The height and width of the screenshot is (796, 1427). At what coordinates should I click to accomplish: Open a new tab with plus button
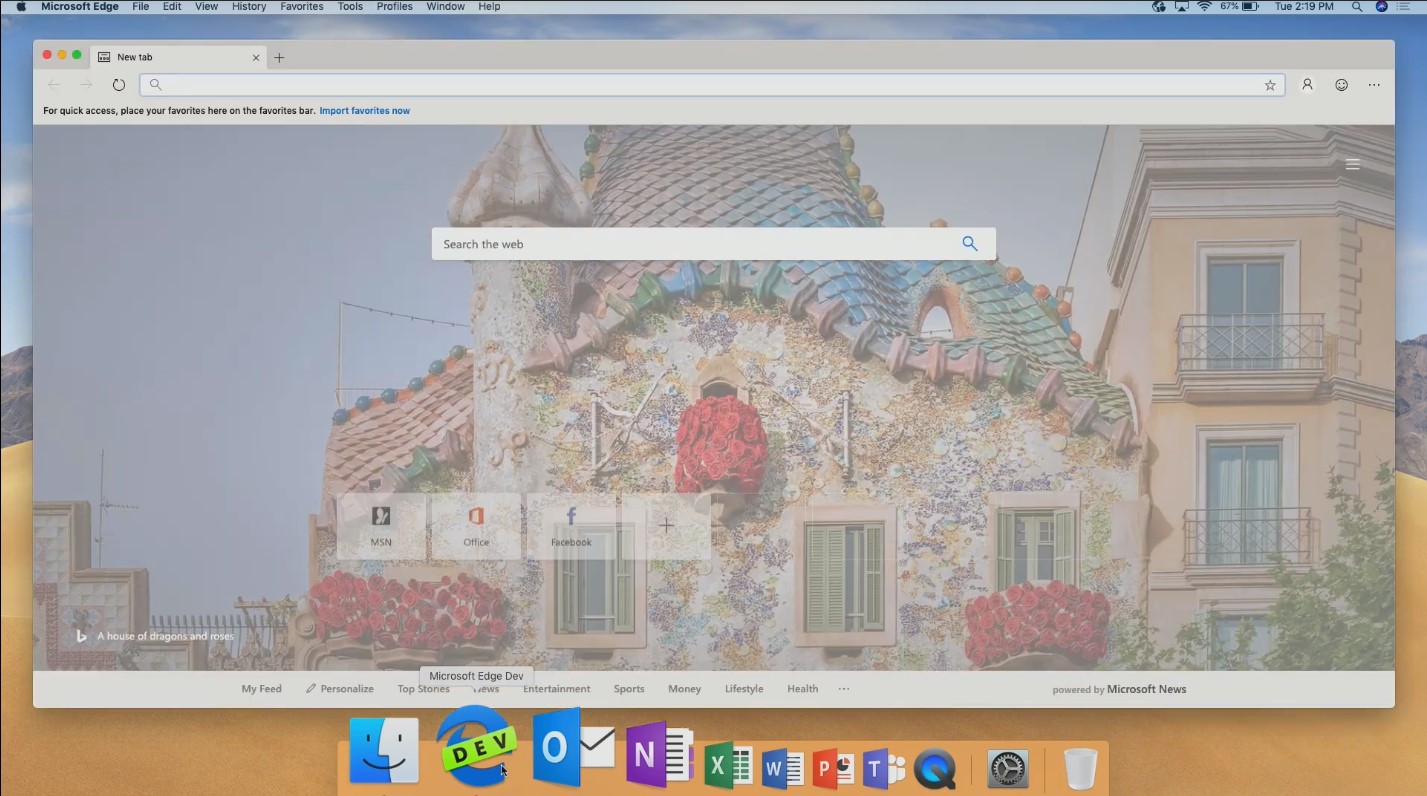point(279,57)
